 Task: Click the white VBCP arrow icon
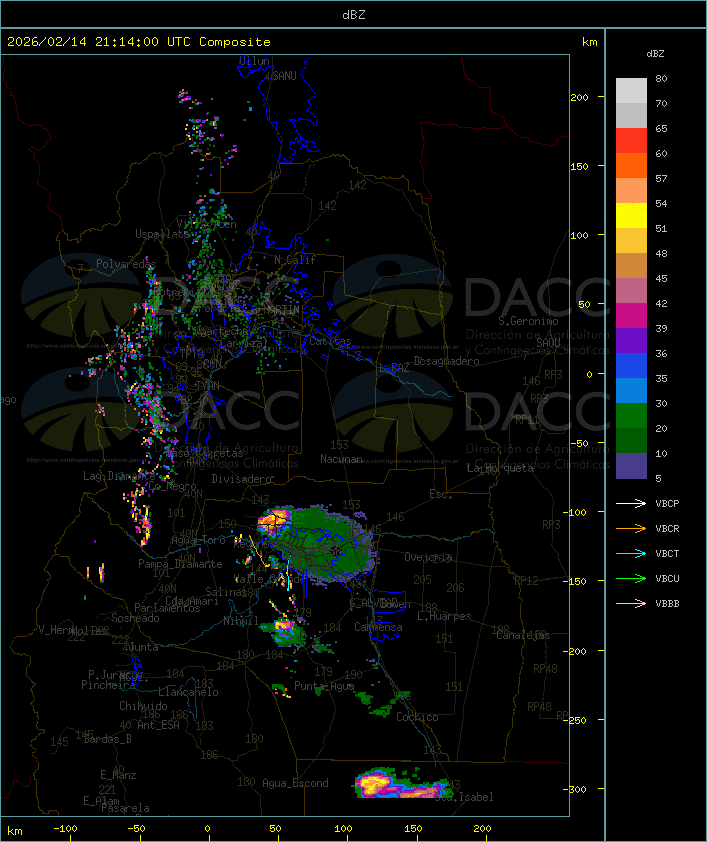coord(631,504)
